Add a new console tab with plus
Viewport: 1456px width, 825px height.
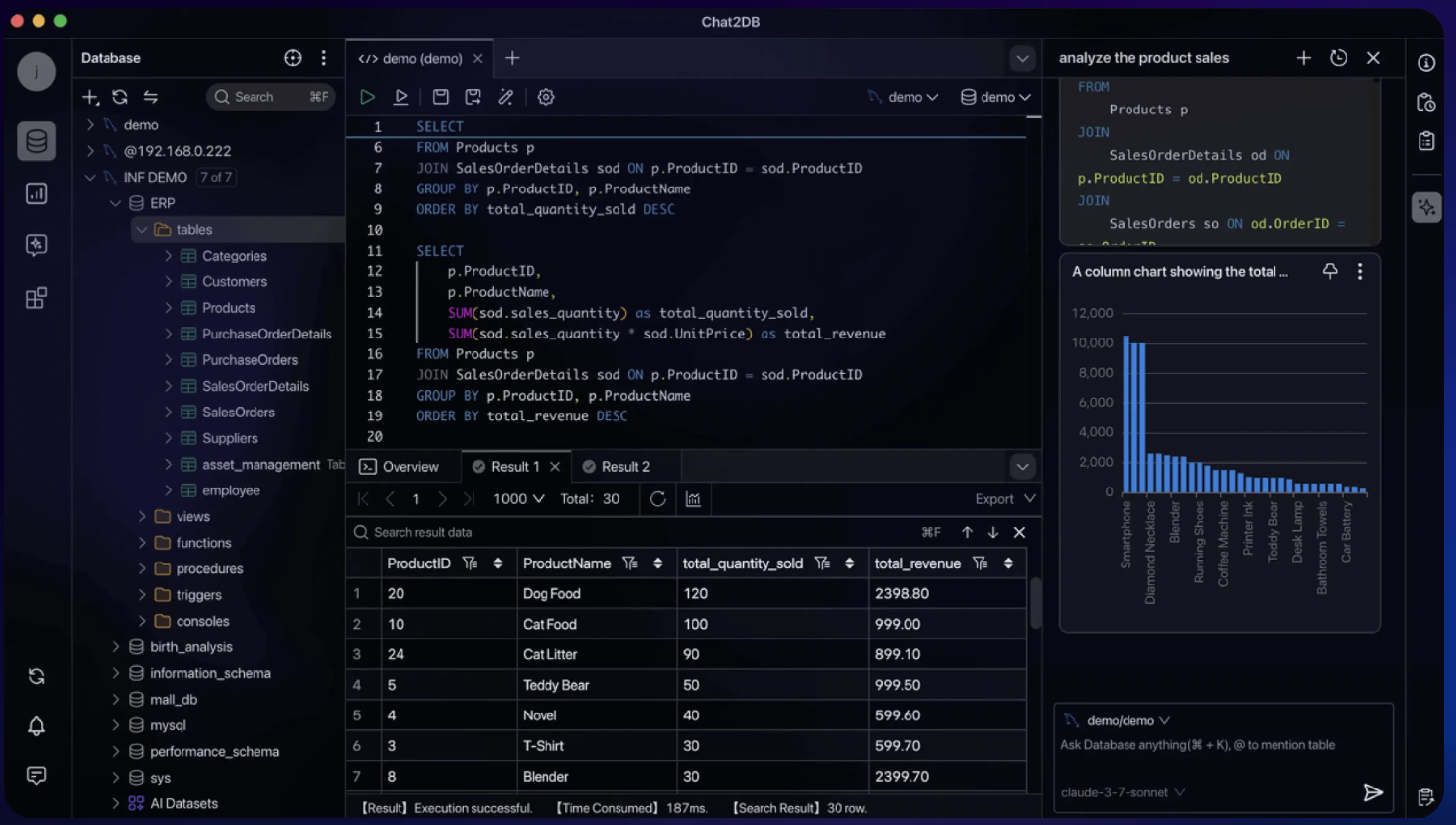click(x=512, y=59)
